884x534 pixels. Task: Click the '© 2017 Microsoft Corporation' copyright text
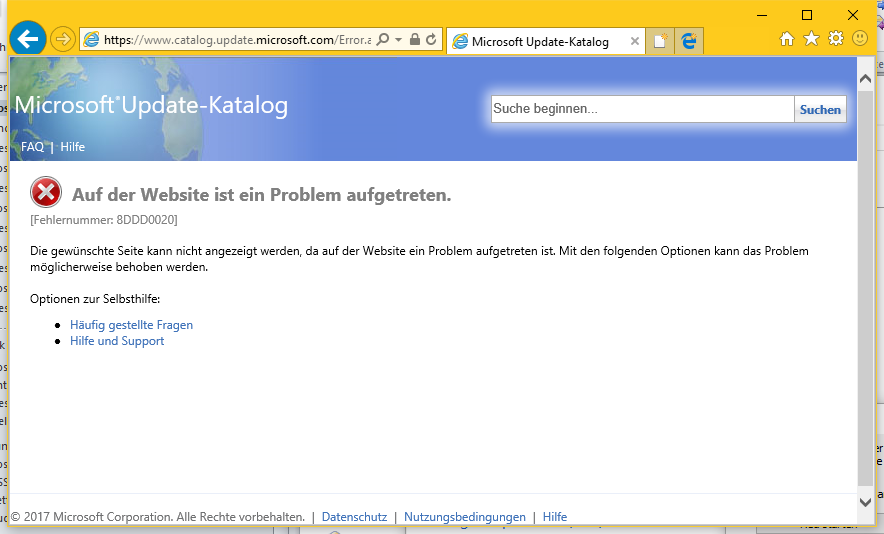pos(158,517)
